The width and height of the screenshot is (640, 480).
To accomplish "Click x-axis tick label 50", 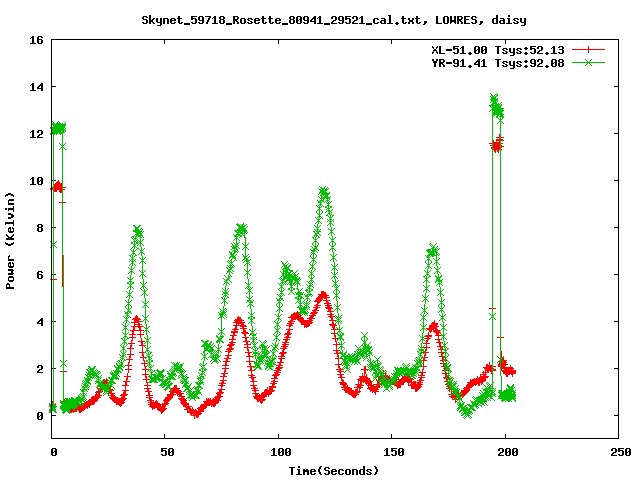I will pyautogui.click(x=167, y=452).
